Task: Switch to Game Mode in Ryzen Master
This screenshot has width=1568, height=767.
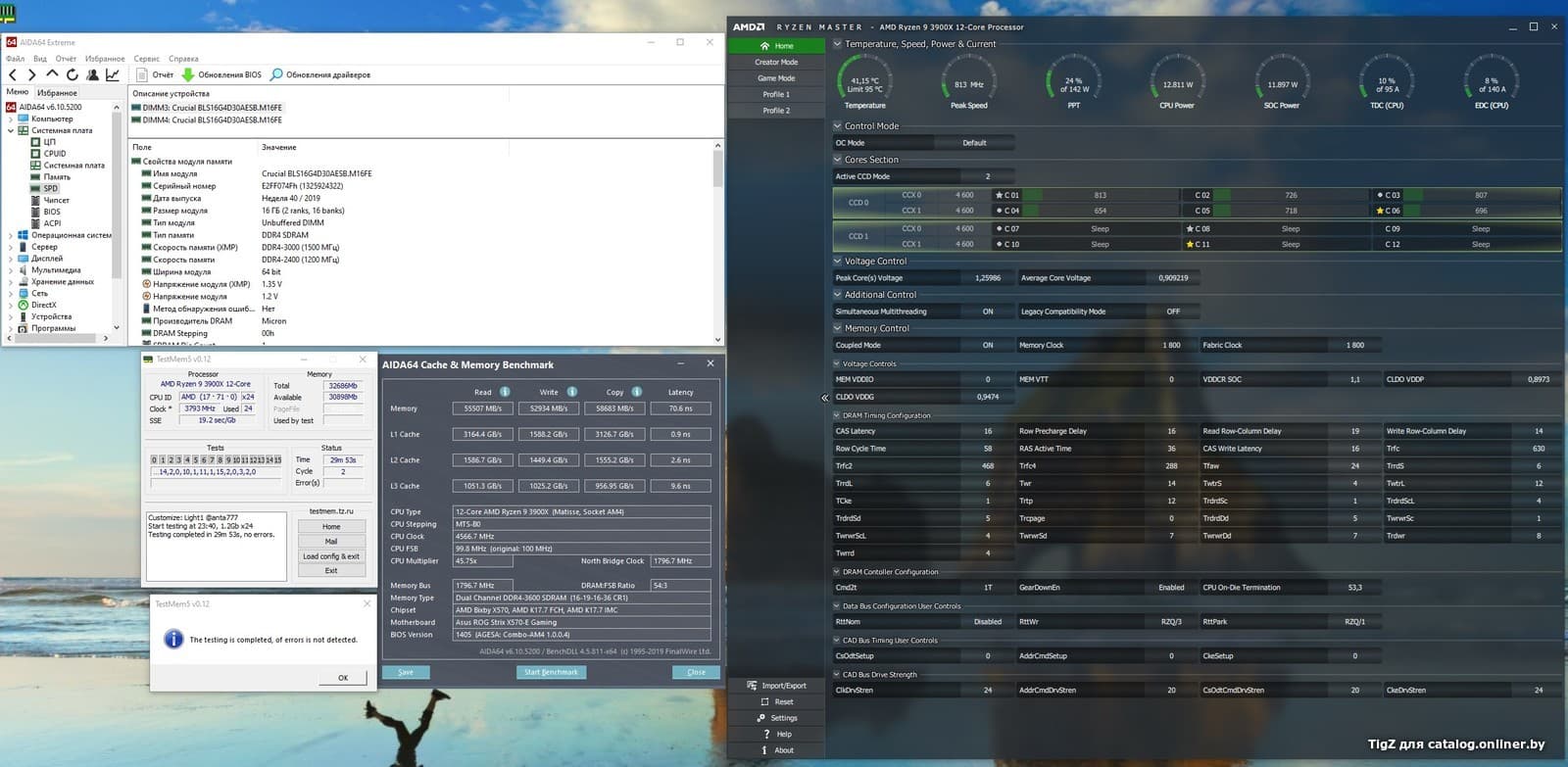Action: [x=776, y=78]
